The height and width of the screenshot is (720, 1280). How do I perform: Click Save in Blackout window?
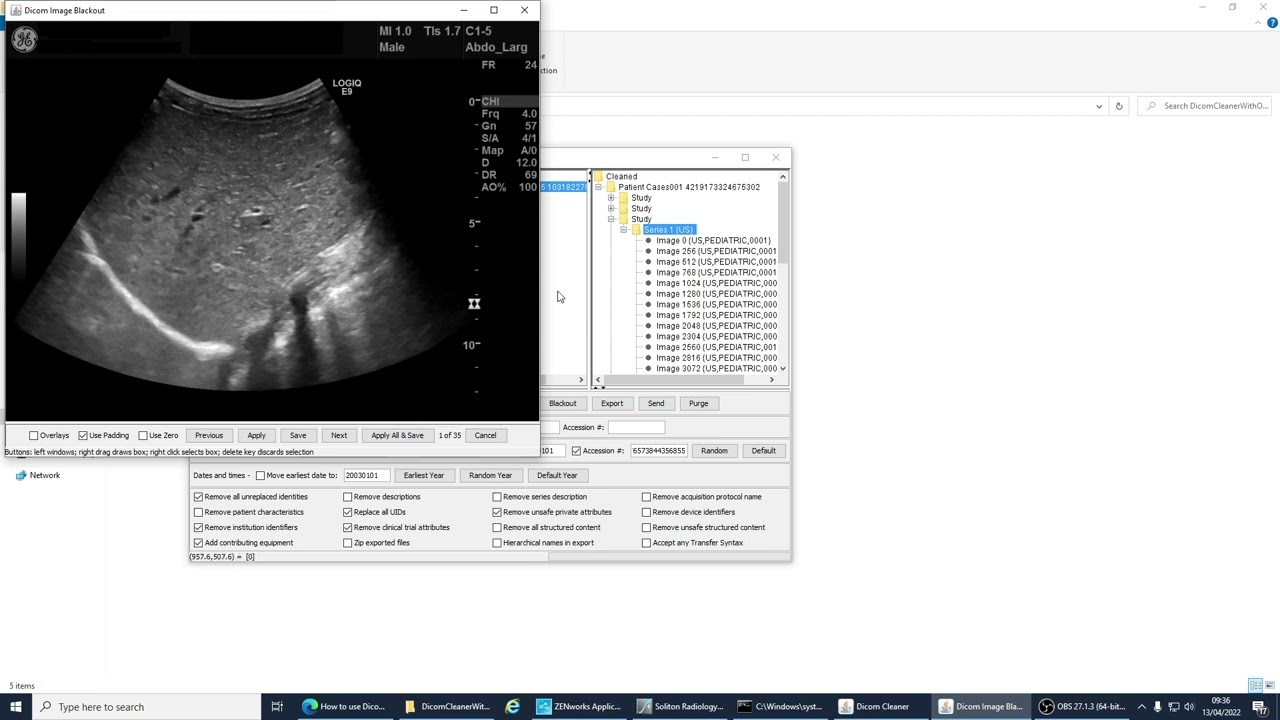pyautogui.click(x=298, y=435)
